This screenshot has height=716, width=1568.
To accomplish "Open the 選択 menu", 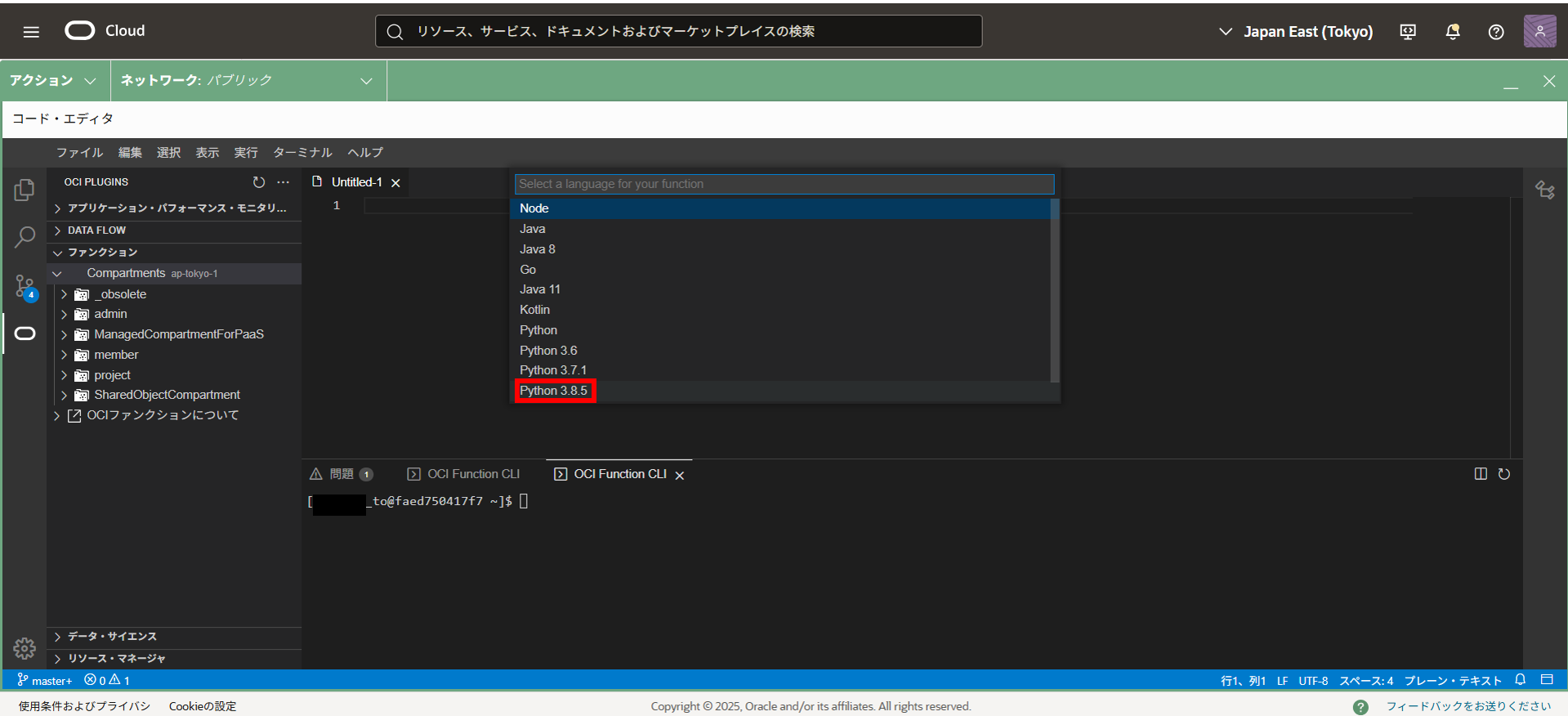I will tap(168, 153).
